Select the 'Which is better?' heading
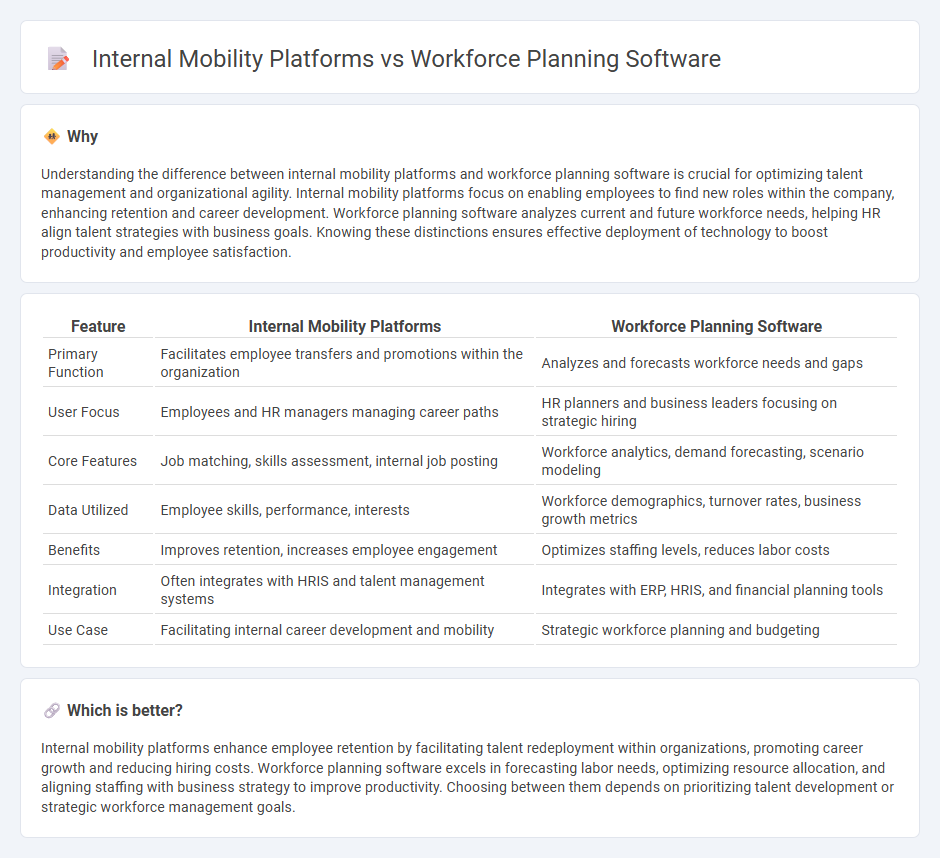The width and height of the screenshot is (940, 858). click(x=125, y=711)
